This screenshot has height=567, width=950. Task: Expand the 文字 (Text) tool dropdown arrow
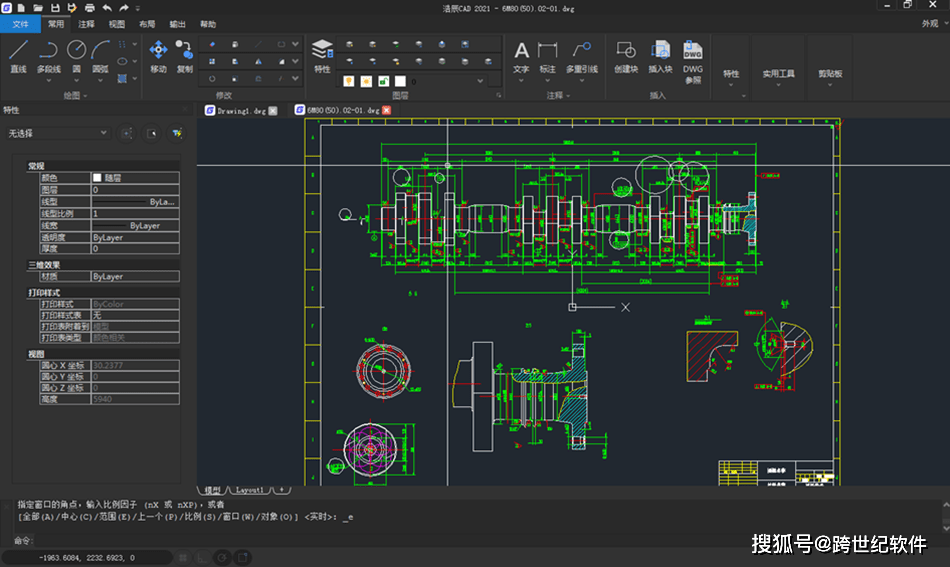coord(521,80)
